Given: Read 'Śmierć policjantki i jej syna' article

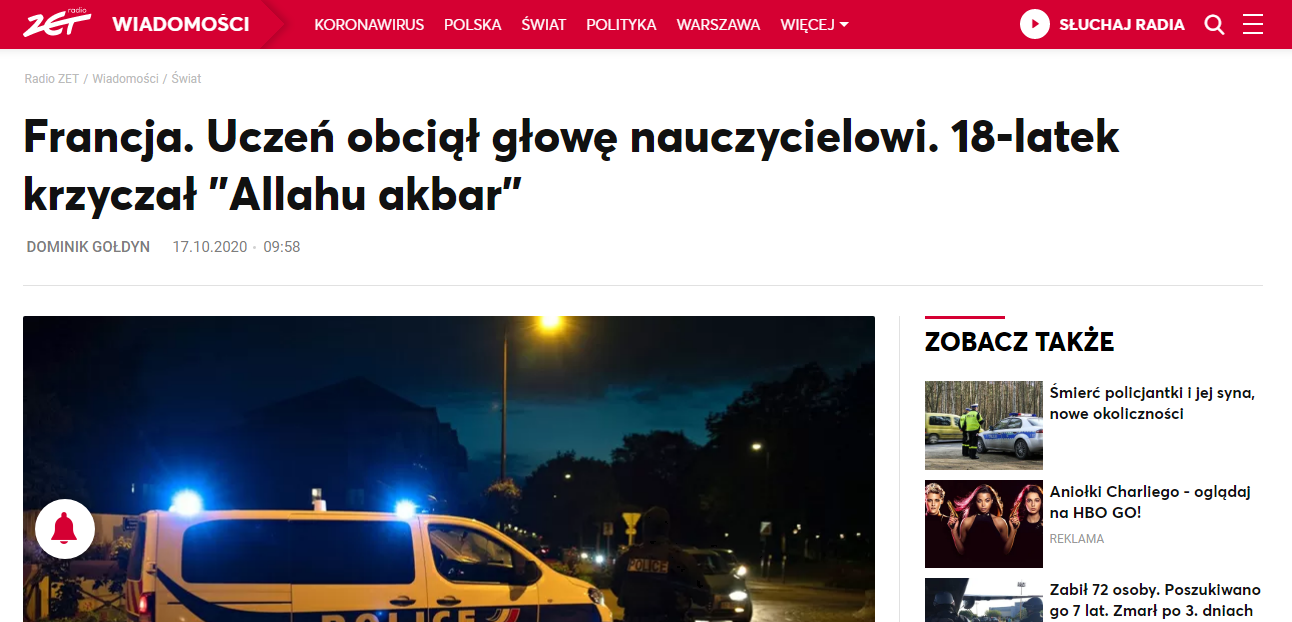Looking at the screenshot, I should [x=1152, y=403].
